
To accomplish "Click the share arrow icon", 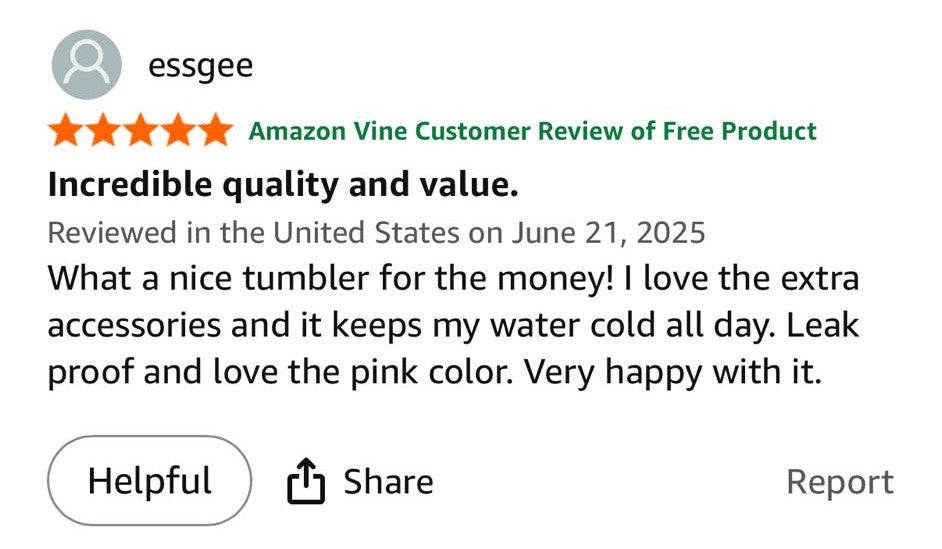I will click(x=306, y=482).
